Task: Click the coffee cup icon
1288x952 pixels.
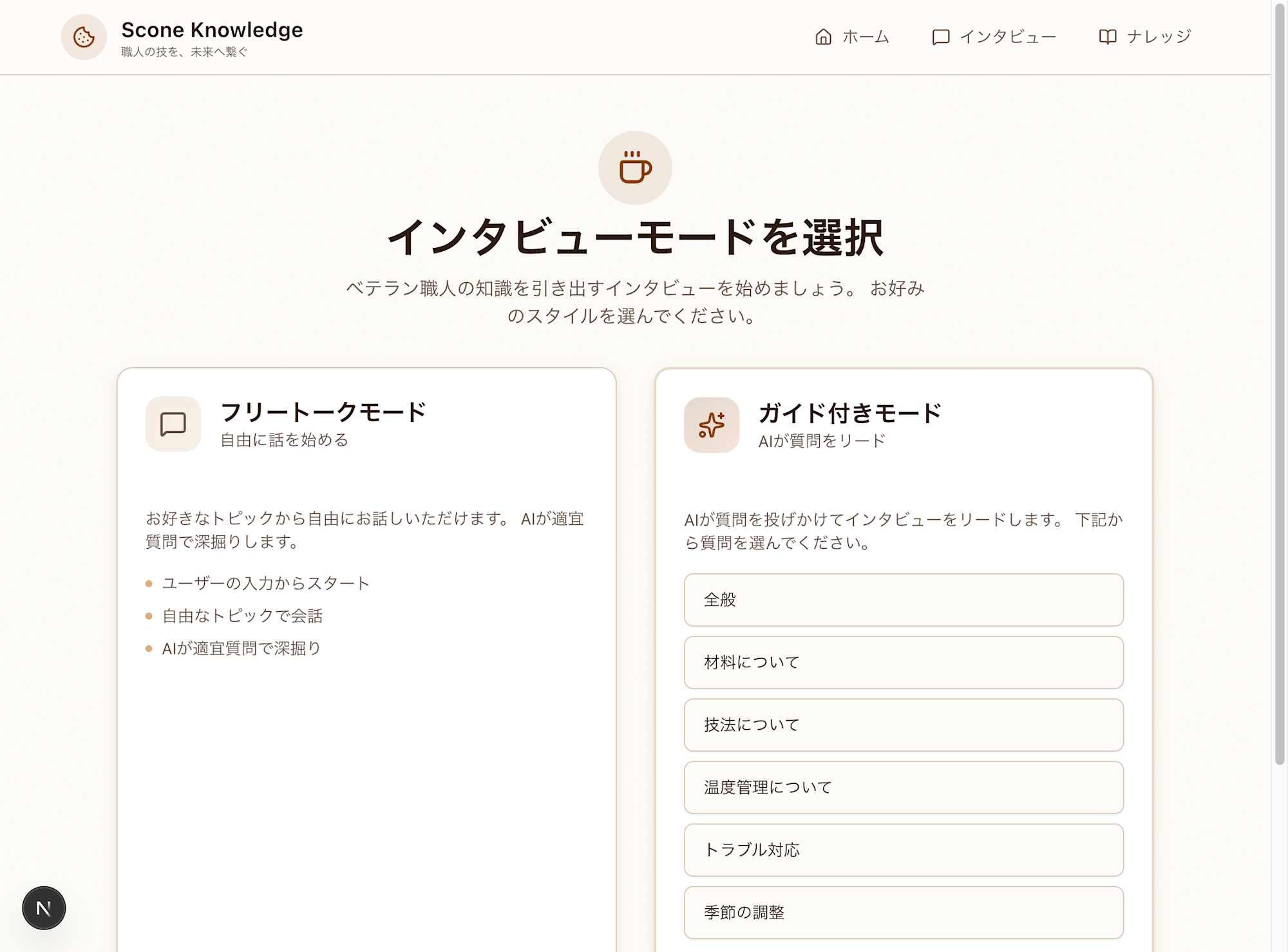Action: 635,168
